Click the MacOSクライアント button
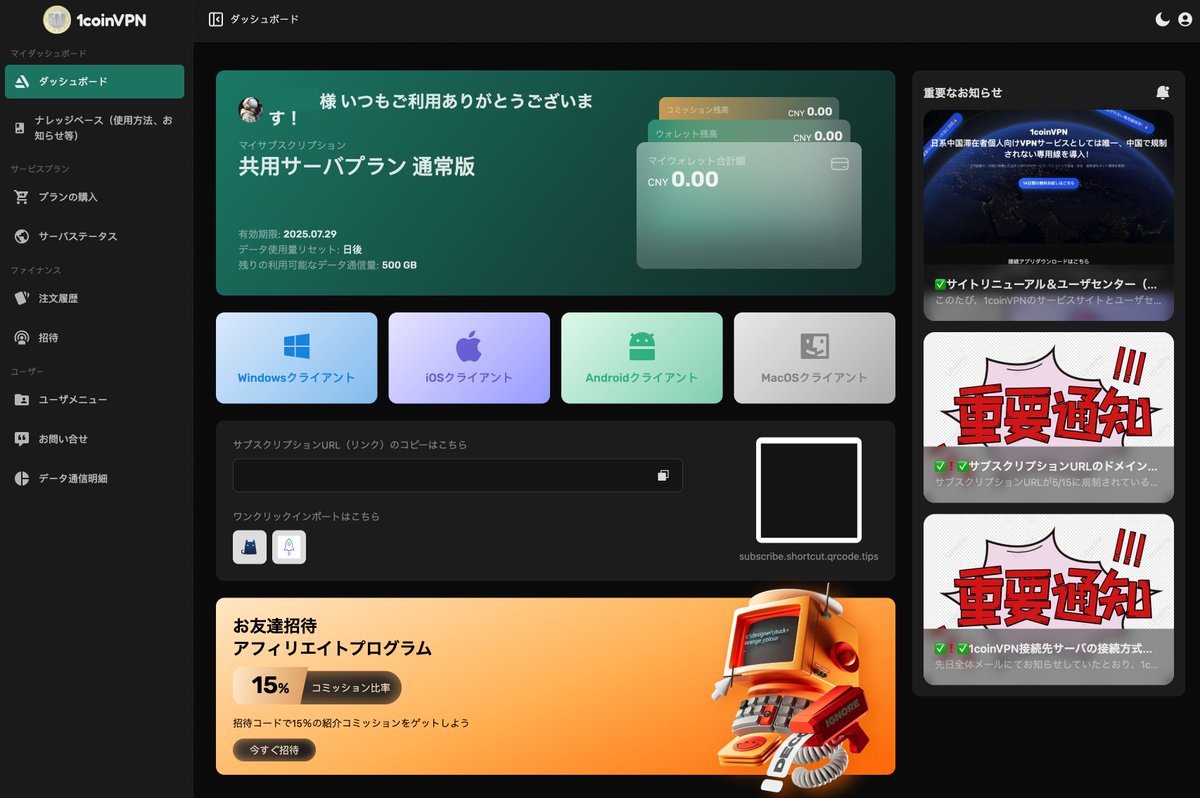The height and width of the screenshot is (798, 1200). tap(814, 358)
